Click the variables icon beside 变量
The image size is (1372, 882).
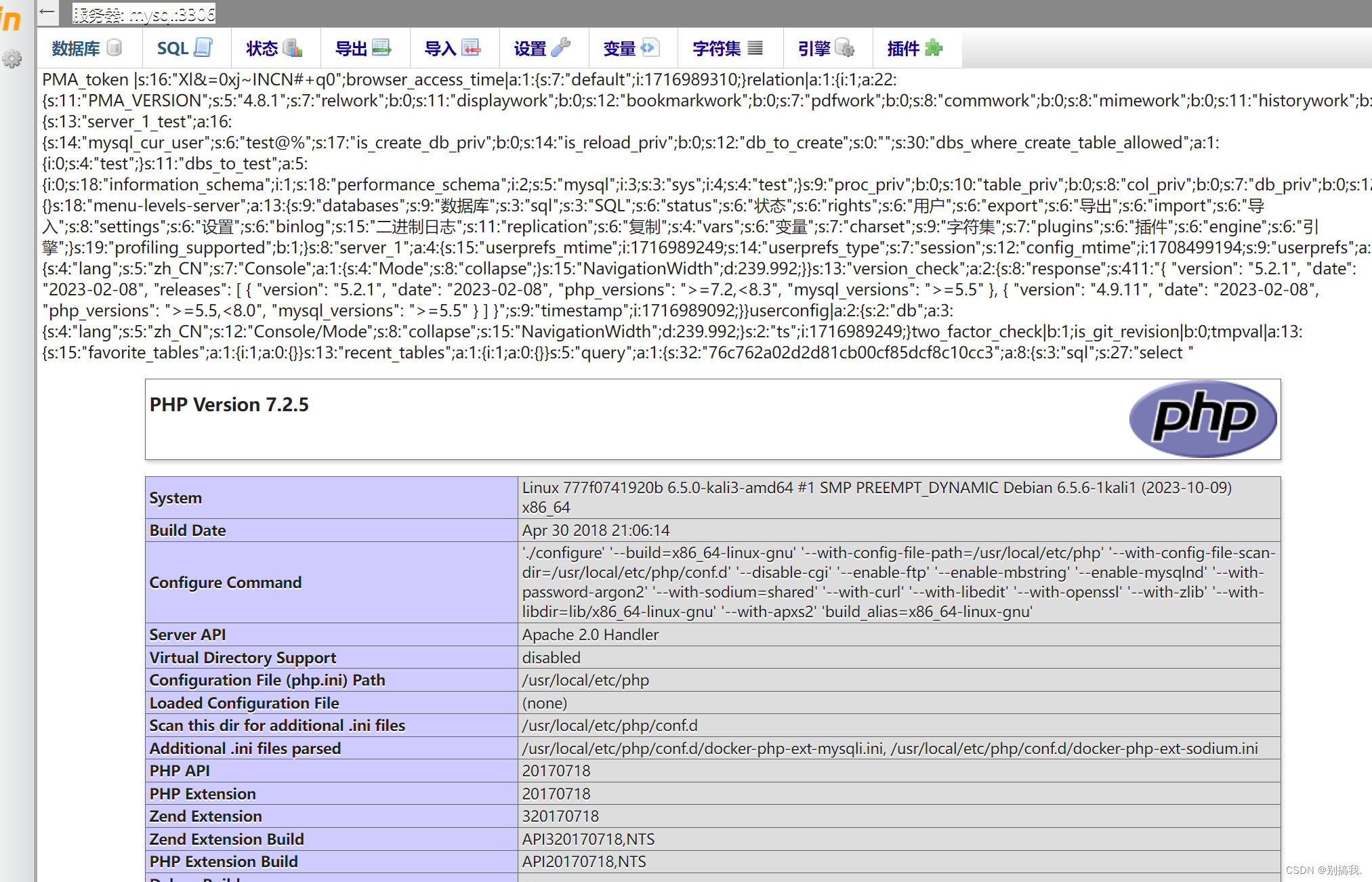[x=649, y=47]
